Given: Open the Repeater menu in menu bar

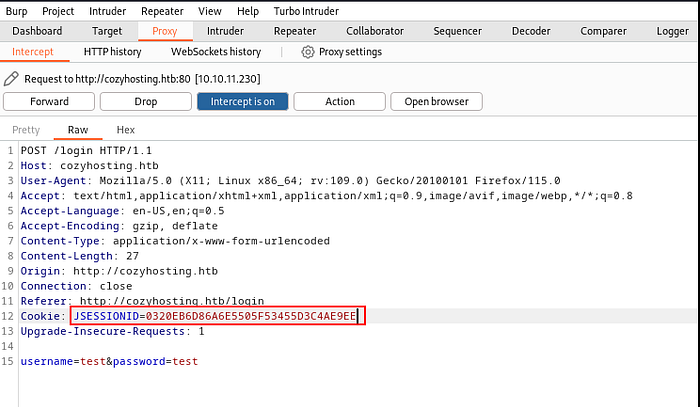Looking at the screenshot, I should pyautogui.click(x=162, y=11).
